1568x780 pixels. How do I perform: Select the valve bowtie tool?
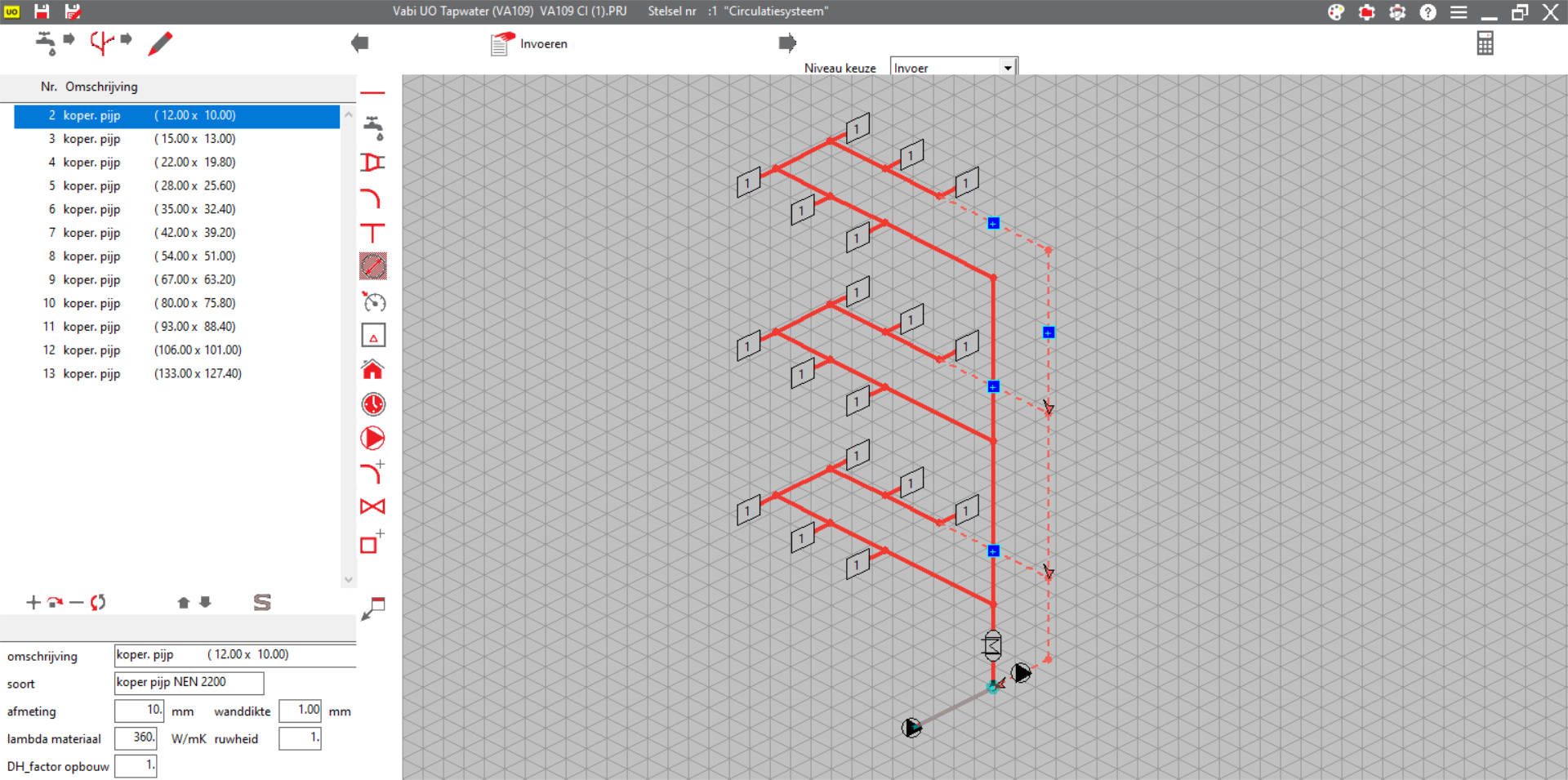point(372,506)
